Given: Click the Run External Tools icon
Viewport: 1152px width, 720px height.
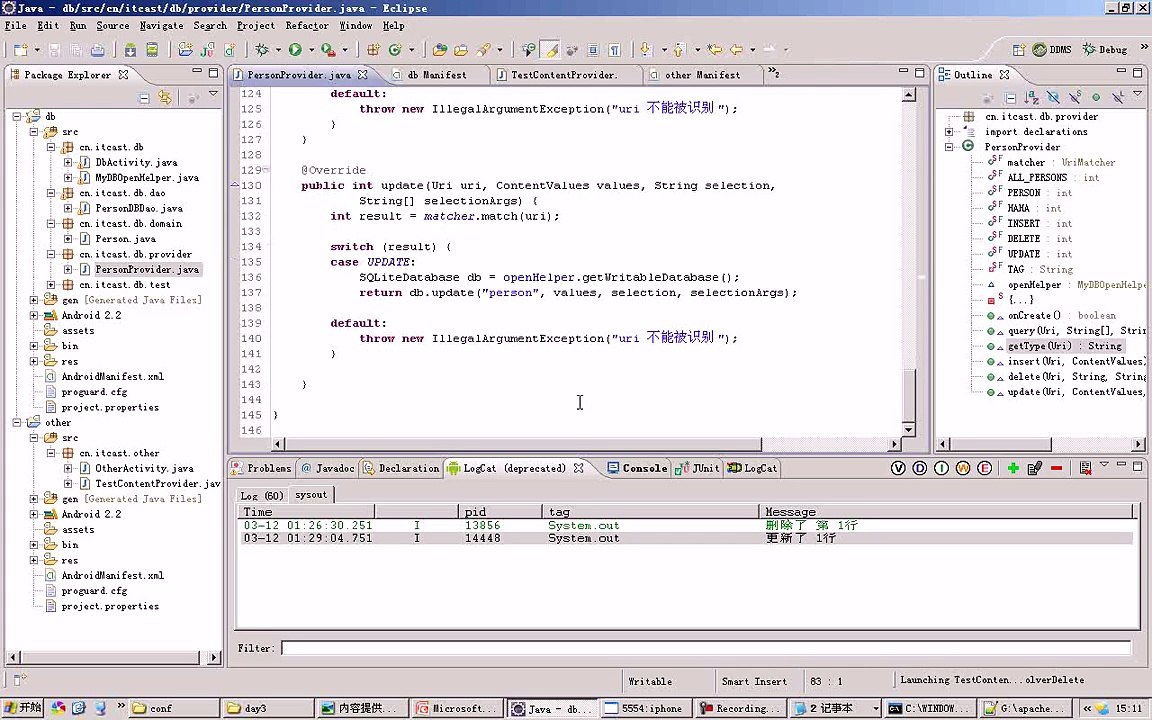Looking at the screenshot, I should point(328,49).
